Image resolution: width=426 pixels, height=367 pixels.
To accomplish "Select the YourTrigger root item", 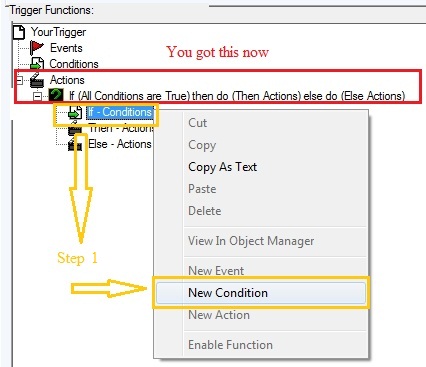I will coord(58,32).
